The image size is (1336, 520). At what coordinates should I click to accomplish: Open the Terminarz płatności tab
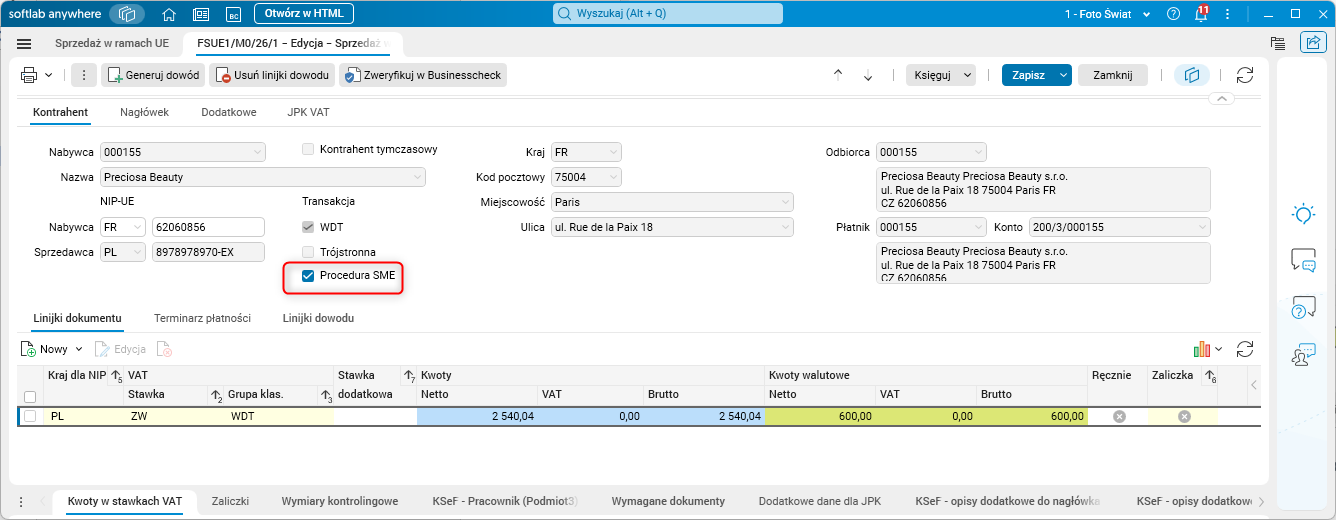[x=202, y=318]
